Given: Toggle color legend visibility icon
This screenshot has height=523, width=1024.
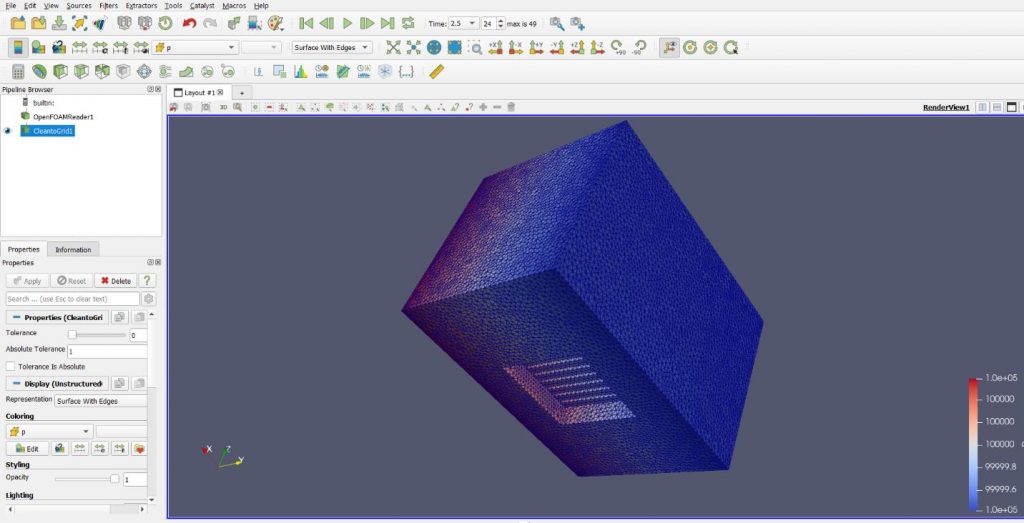Looking at the screenshot, I should (x=17, y=47).
